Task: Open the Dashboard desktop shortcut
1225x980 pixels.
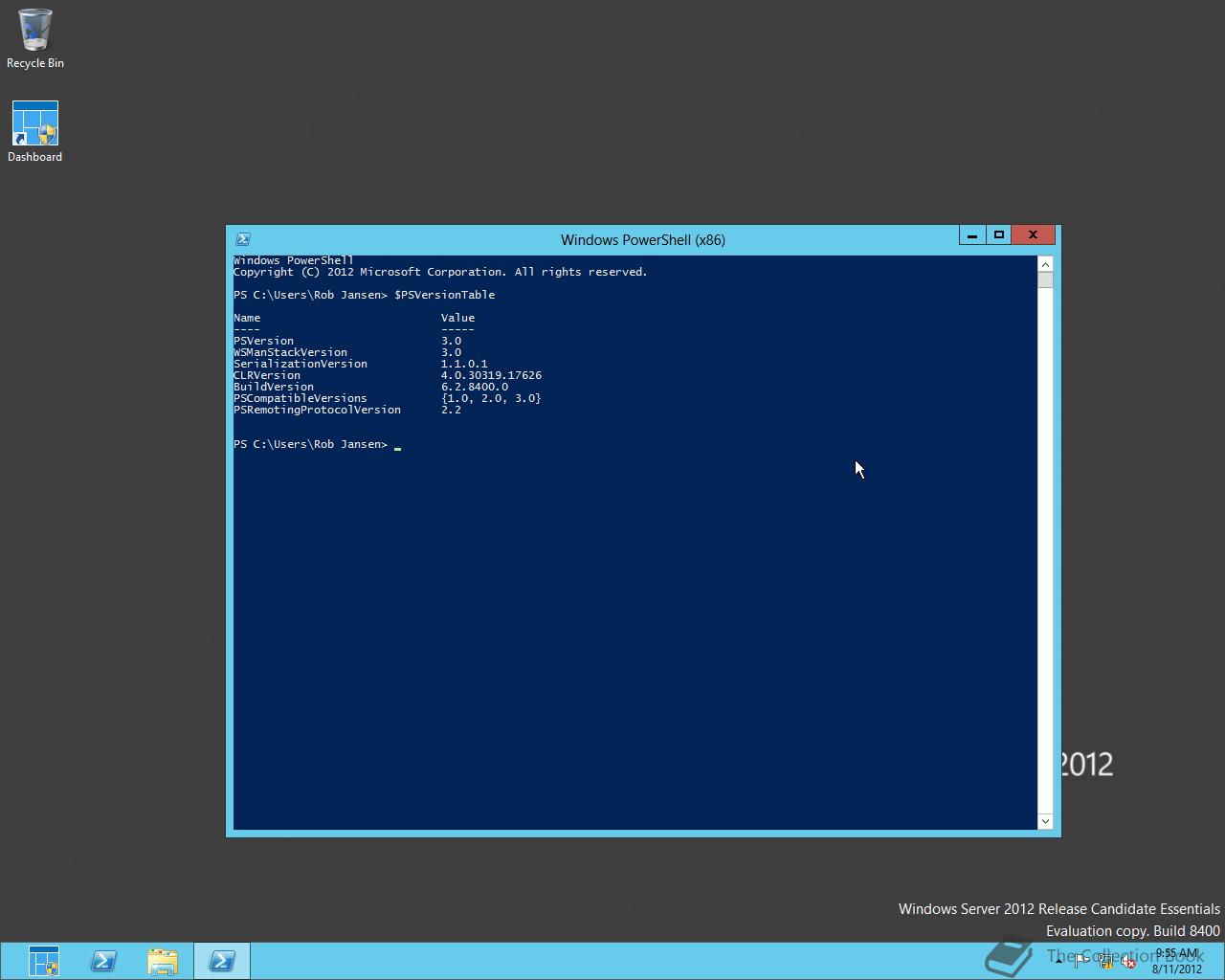Action: click(35, 132)
